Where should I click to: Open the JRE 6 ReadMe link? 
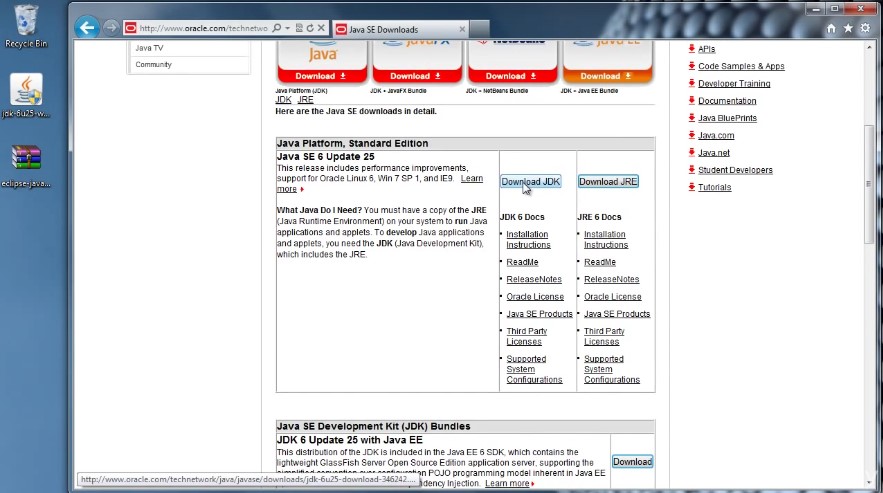600,262
